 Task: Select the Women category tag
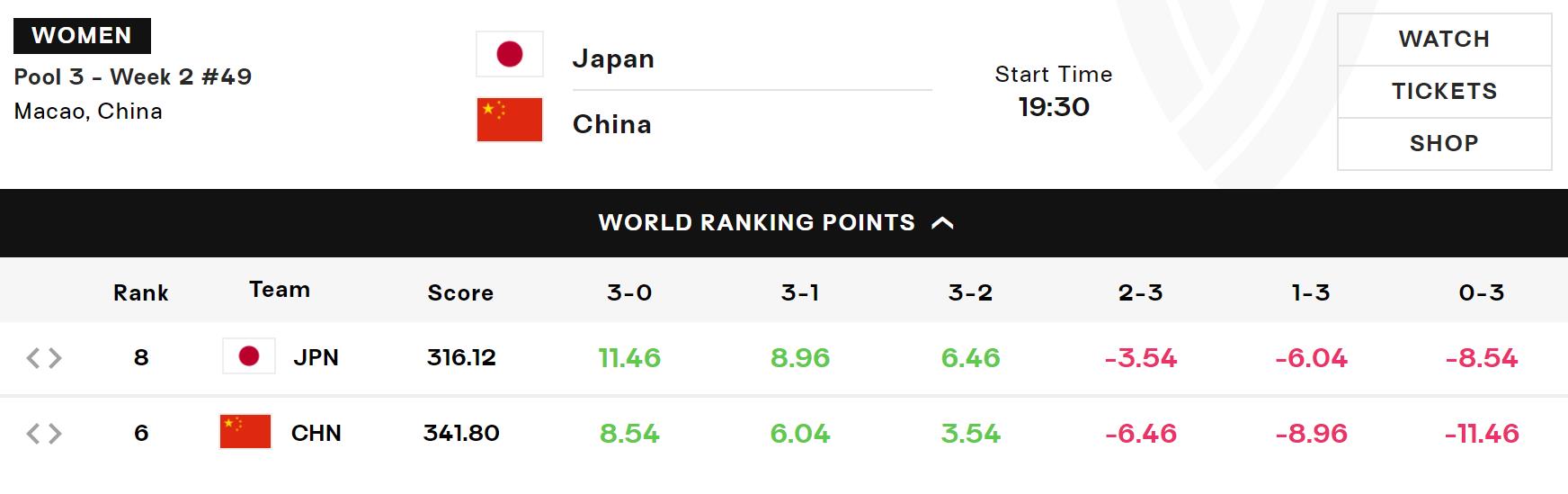82,36
